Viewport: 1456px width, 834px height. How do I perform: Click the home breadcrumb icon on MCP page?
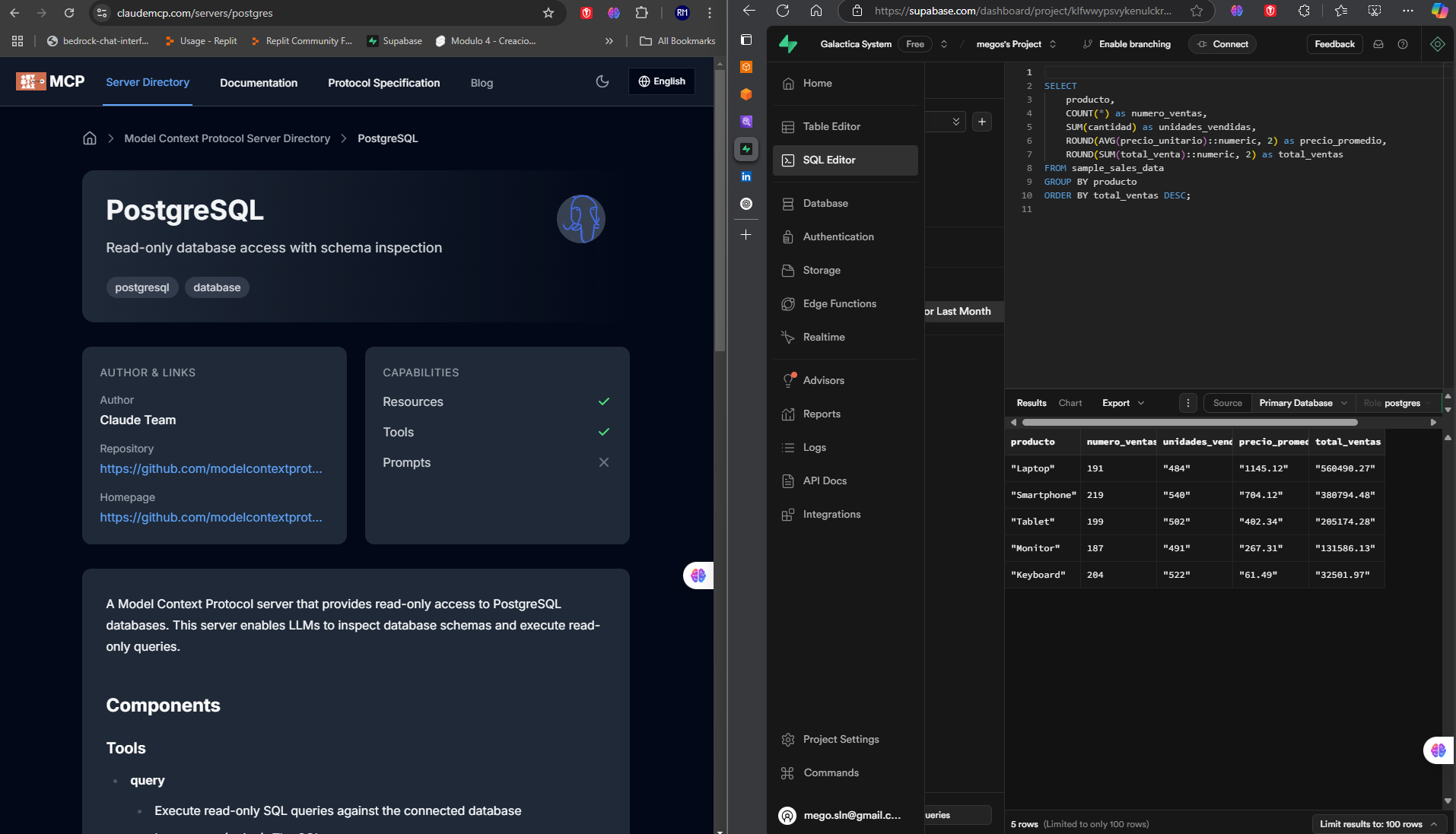point(90,138)
